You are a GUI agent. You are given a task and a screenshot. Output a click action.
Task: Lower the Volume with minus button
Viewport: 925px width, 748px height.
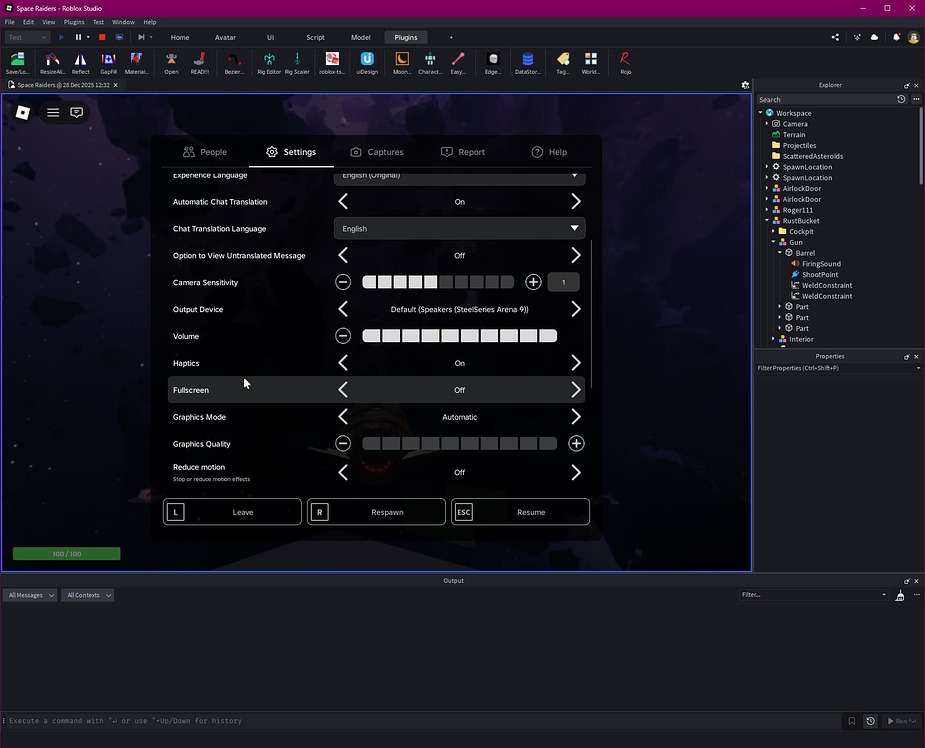[343, 336]
